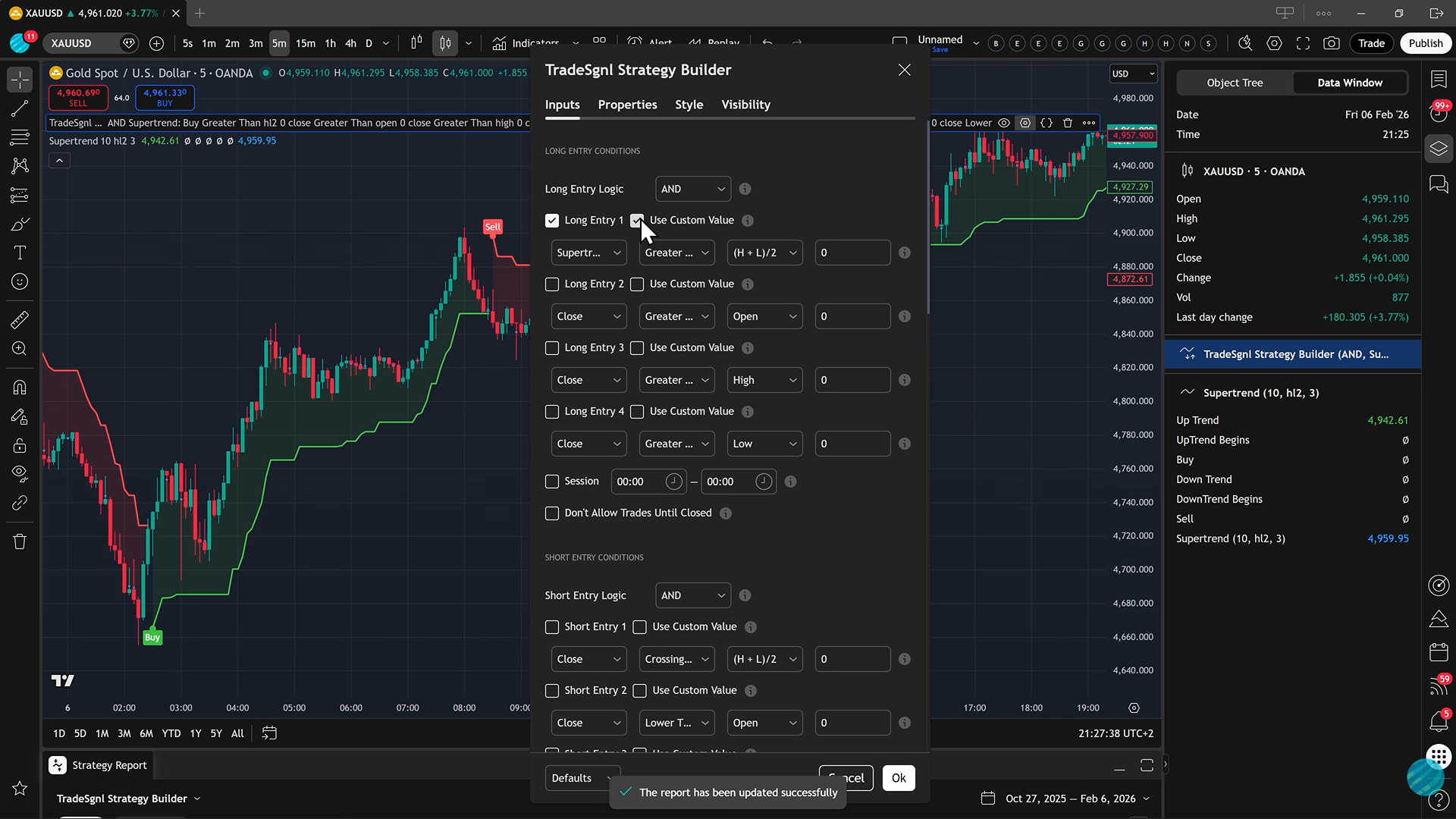Check the Session filter checkbox
1456x819 pixels.
tap(552, 482)
